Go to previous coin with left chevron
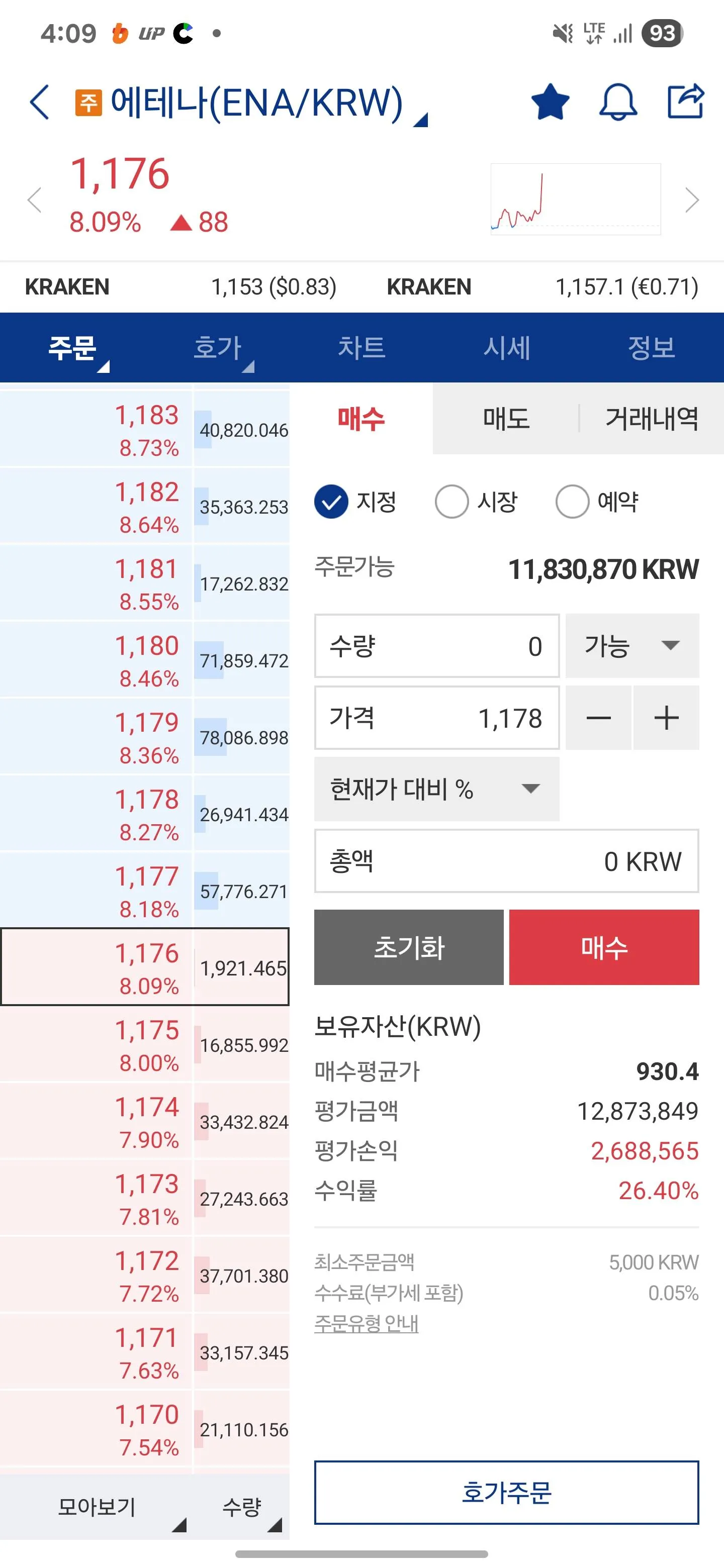The image size is (724, 1568). coord(35,200)
